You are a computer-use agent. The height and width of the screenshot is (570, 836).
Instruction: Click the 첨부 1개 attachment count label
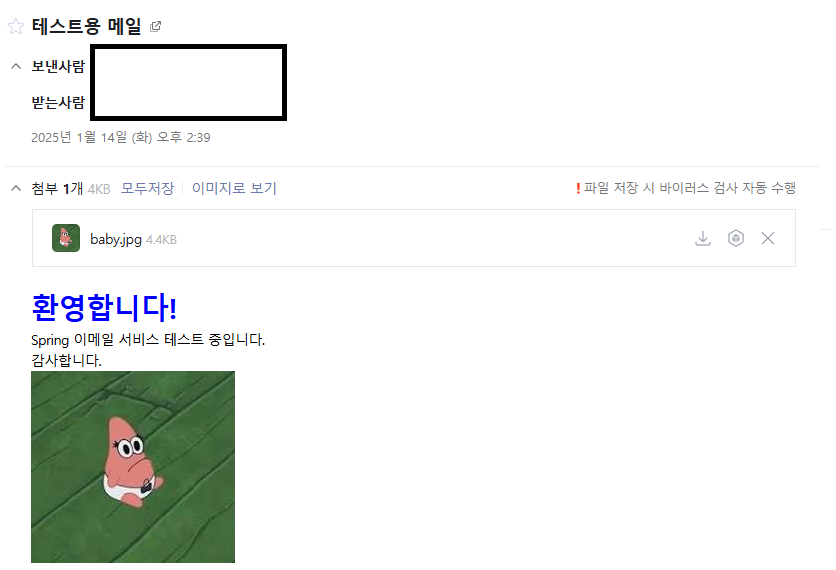[57, 188]
